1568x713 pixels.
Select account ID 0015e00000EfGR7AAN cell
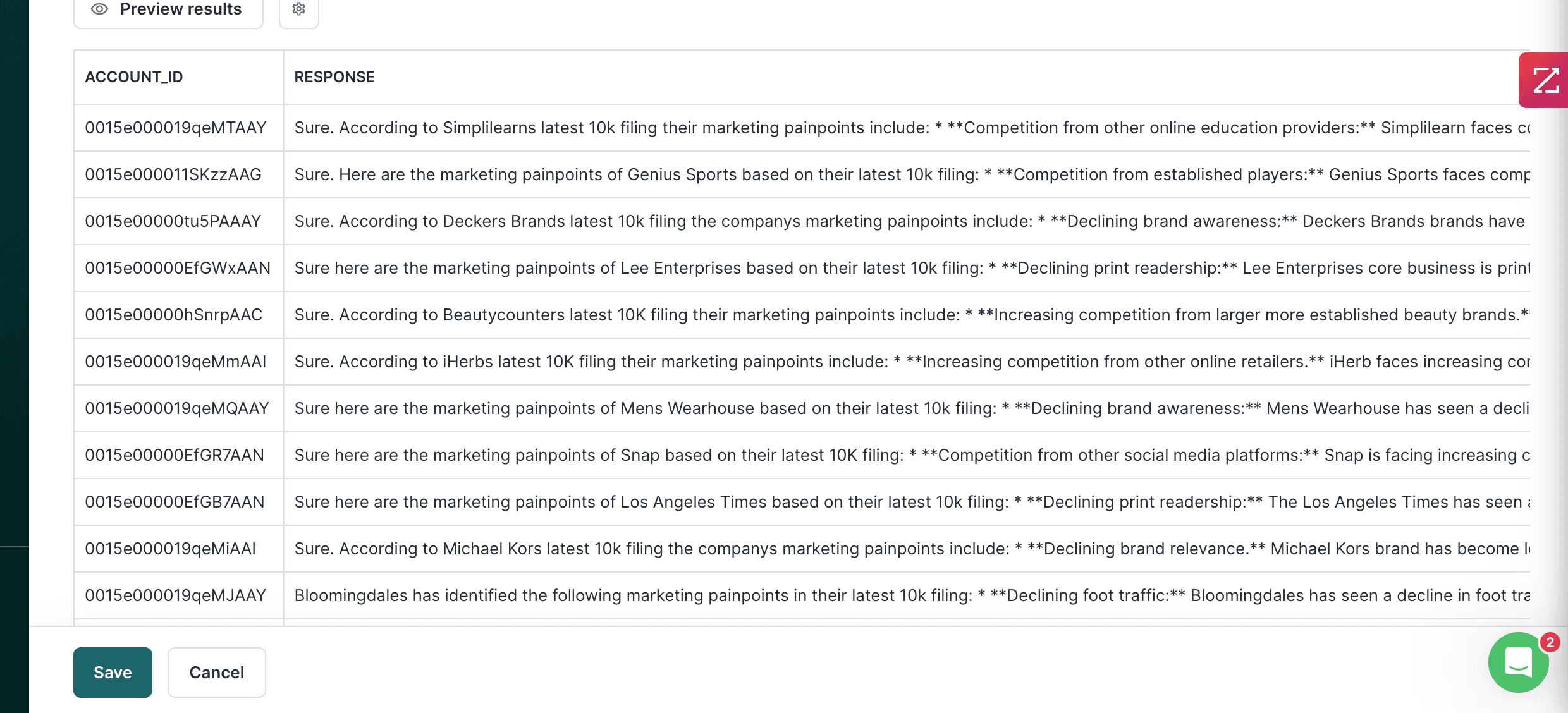(175, 455)
